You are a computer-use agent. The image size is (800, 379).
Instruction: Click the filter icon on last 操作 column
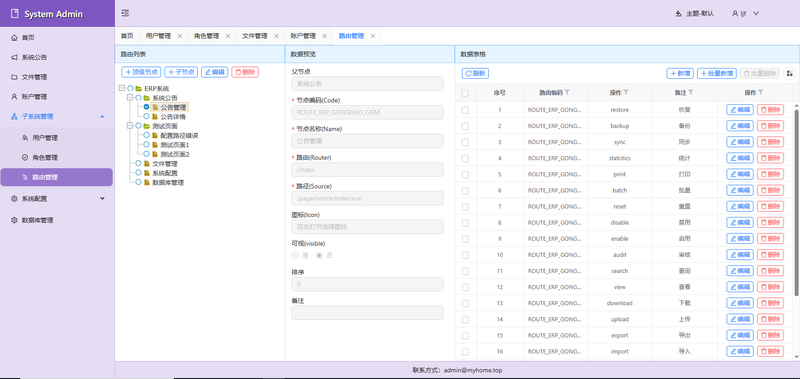pos(760,92)
